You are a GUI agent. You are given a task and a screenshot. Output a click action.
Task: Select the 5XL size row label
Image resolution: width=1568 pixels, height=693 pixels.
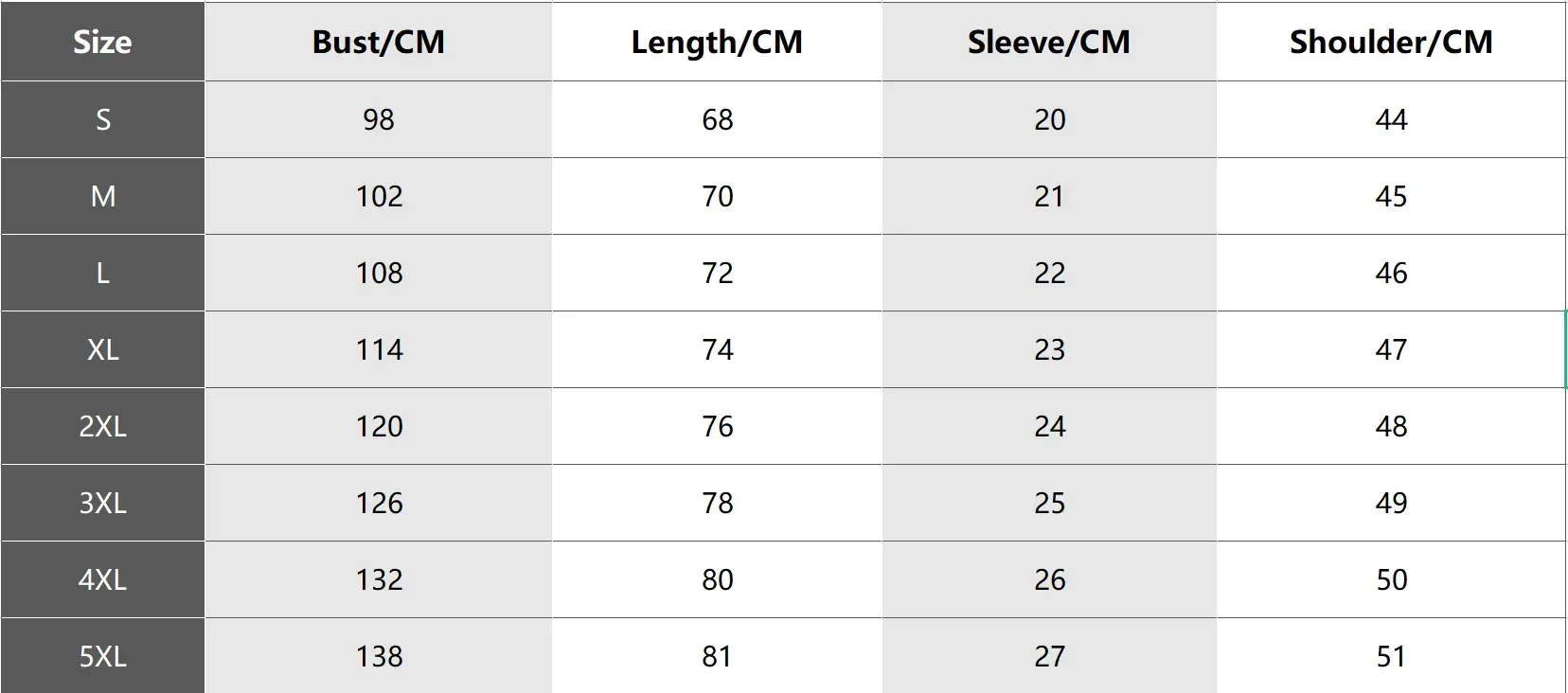click(102, 656)
